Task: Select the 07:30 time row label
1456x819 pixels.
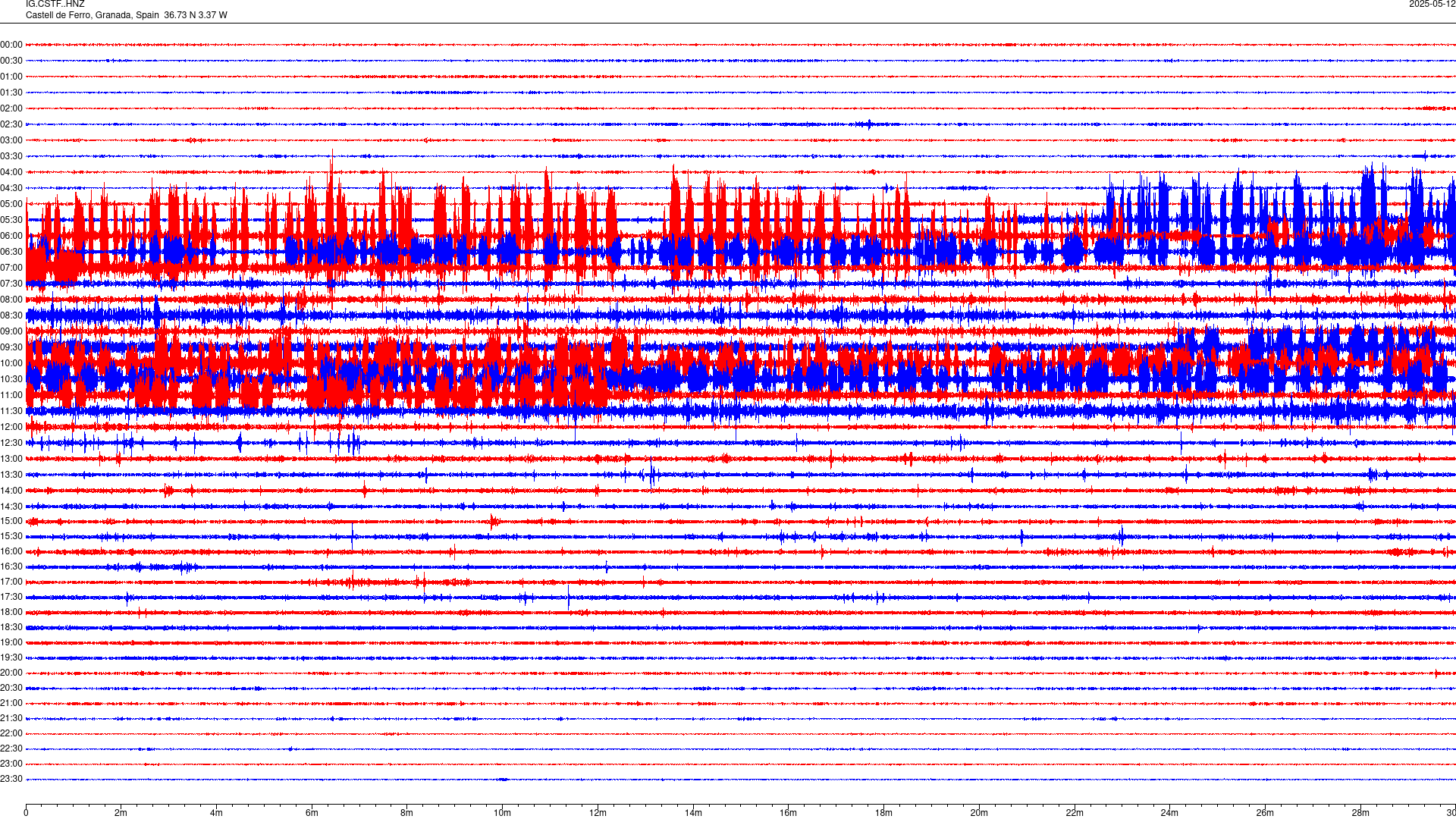Action: [x=11, y=284]
